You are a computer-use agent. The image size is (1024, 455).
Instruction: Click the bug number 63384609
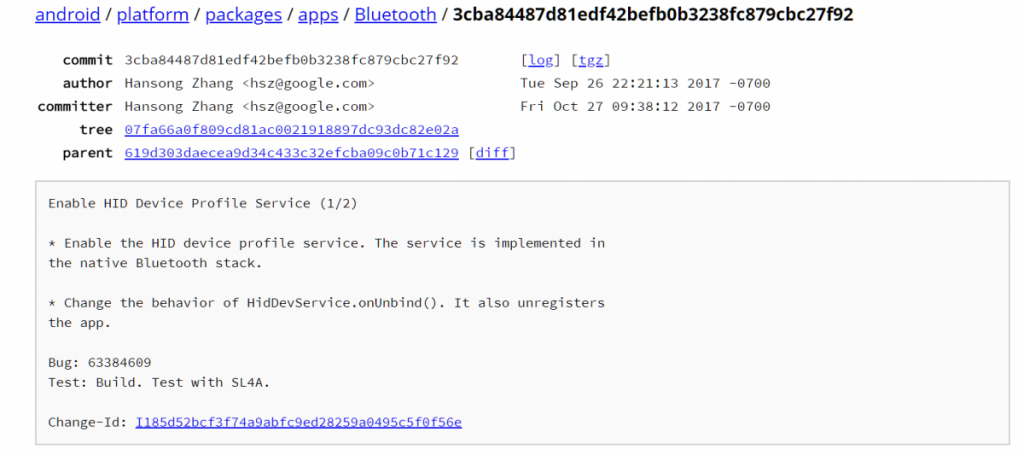coord(118,362)
